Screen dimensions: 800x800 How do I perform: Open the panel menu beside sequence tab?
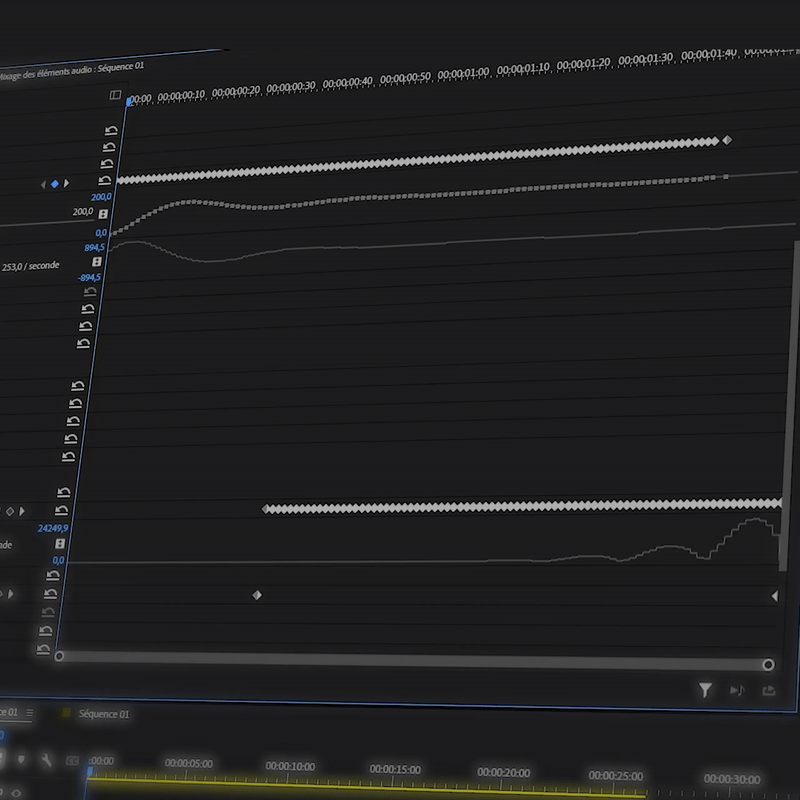29,713
